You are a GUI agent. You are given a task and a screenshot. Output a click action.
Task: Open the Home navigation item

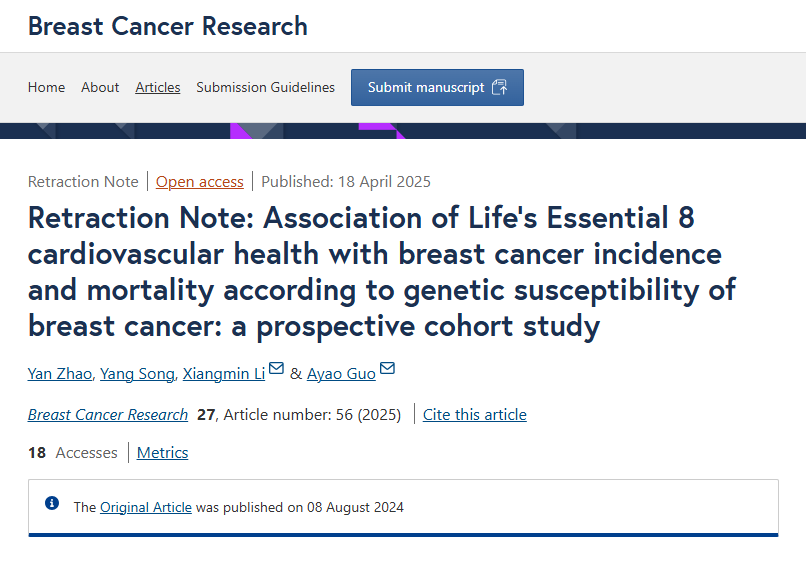point(46,87)
